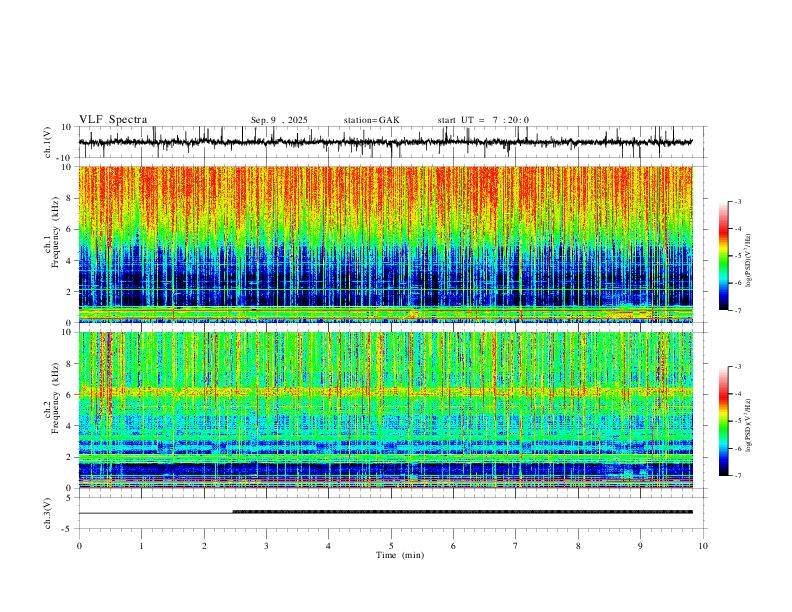
Task: Click time axis tick label '9'
Action: coord(640,546)
